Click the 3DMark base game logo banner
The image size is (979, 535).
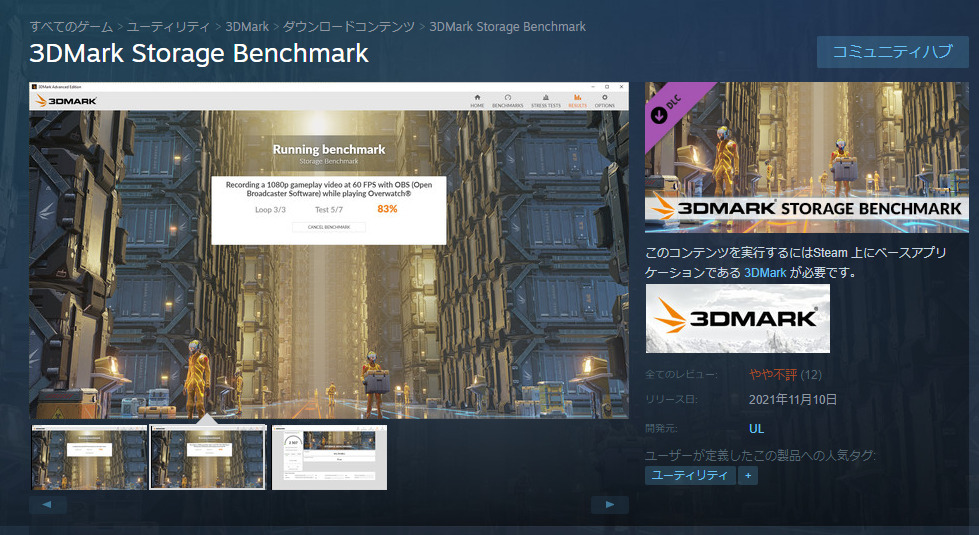[x=737, y=318]
